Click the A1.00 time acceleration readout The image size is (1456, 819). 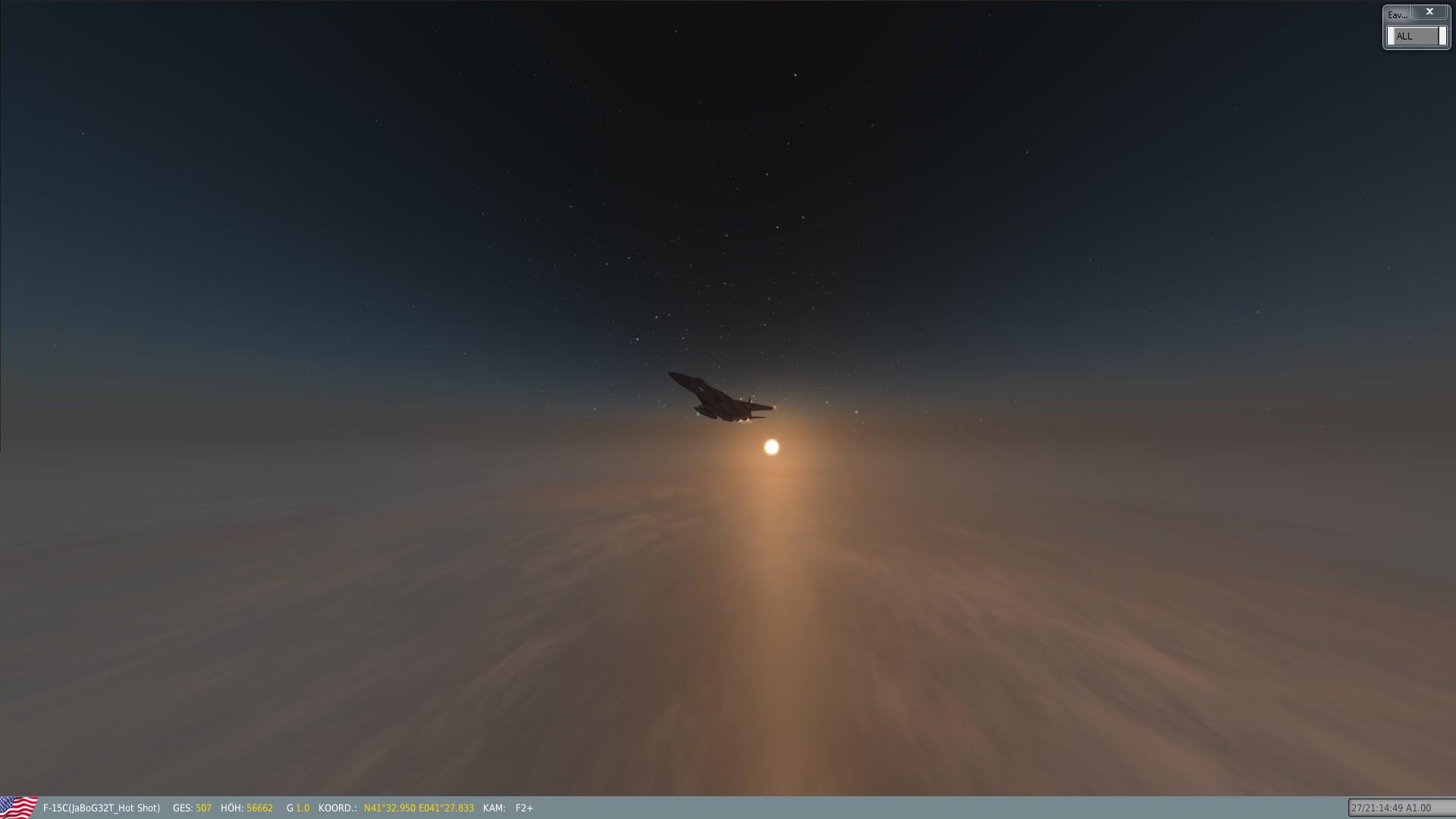[1418, 808]
